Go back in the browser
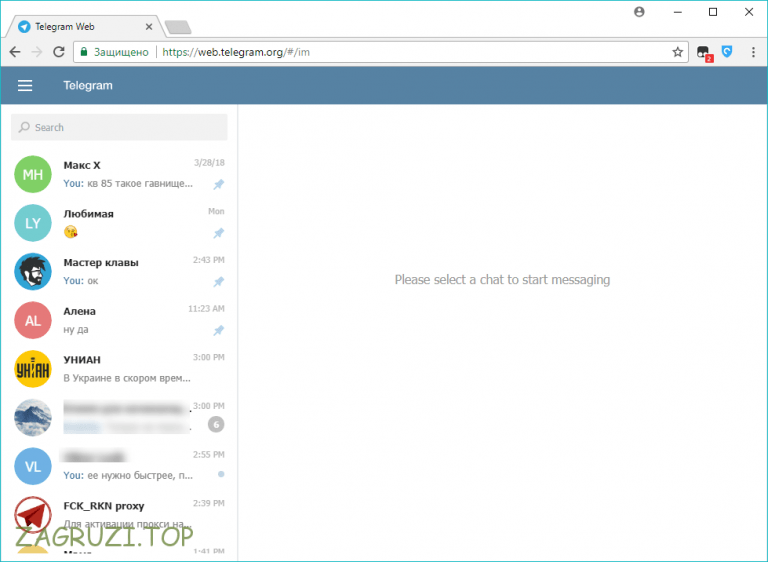Screen dimensions: 768x562 (x=15, y=52)
